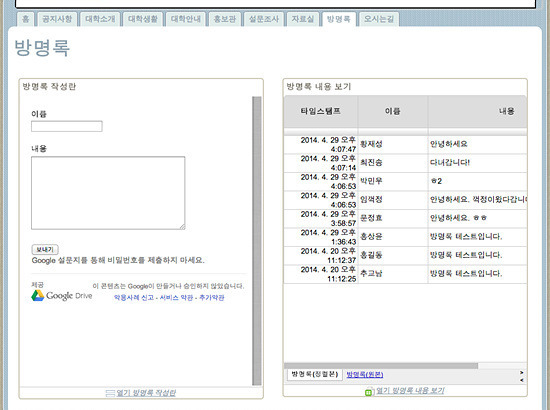The height and width of the screenshot is (410, 550).
Task: Select the 대학안내 tab
Action: pos(186,19)
